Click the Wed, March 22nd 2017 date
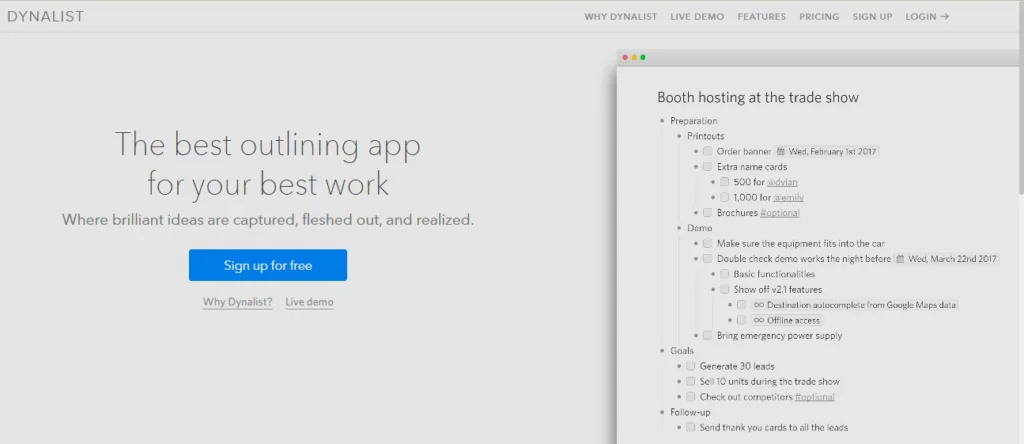The height and width of the screenshot is (444, 1024). pos(953,259)
